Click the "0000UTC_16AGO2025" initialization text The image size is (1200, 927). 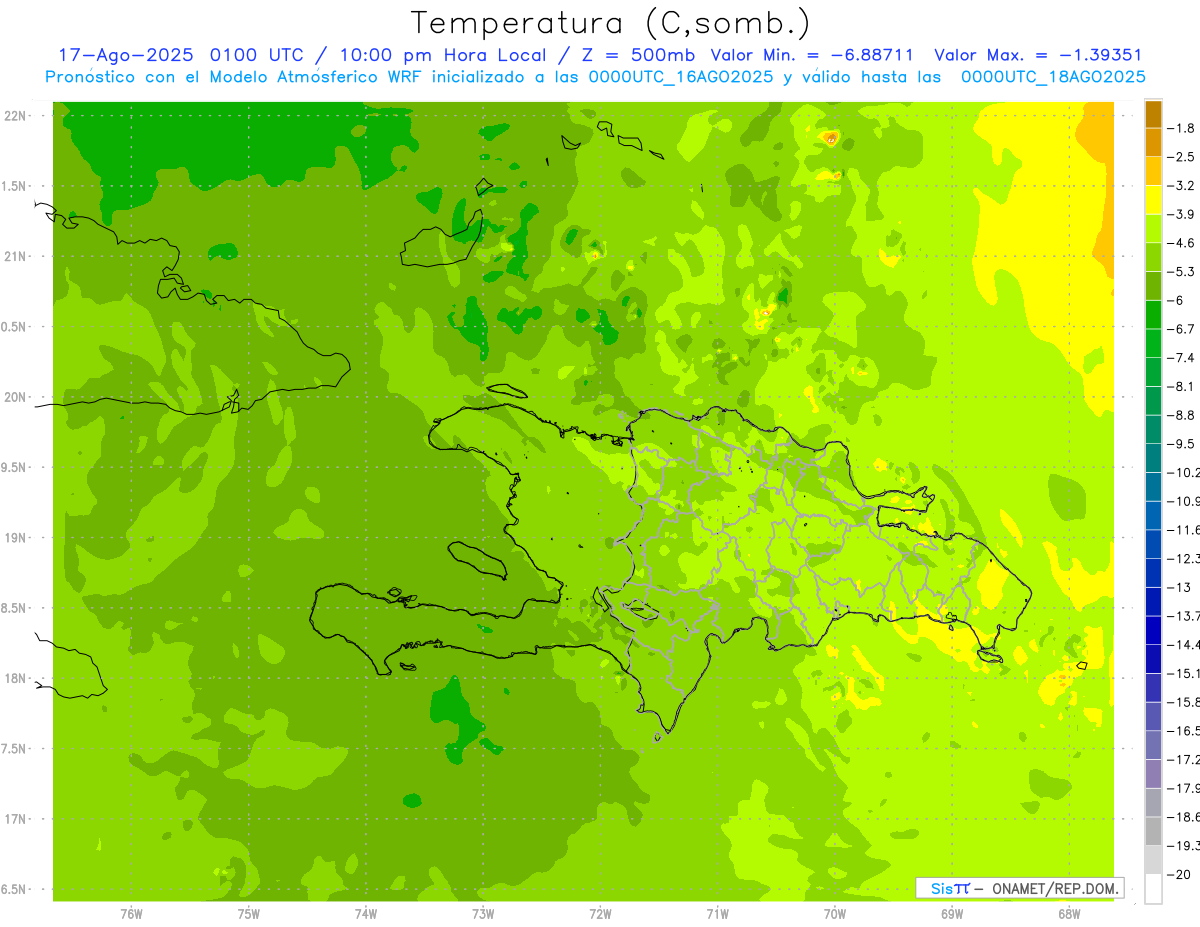(x=680, y=77)
